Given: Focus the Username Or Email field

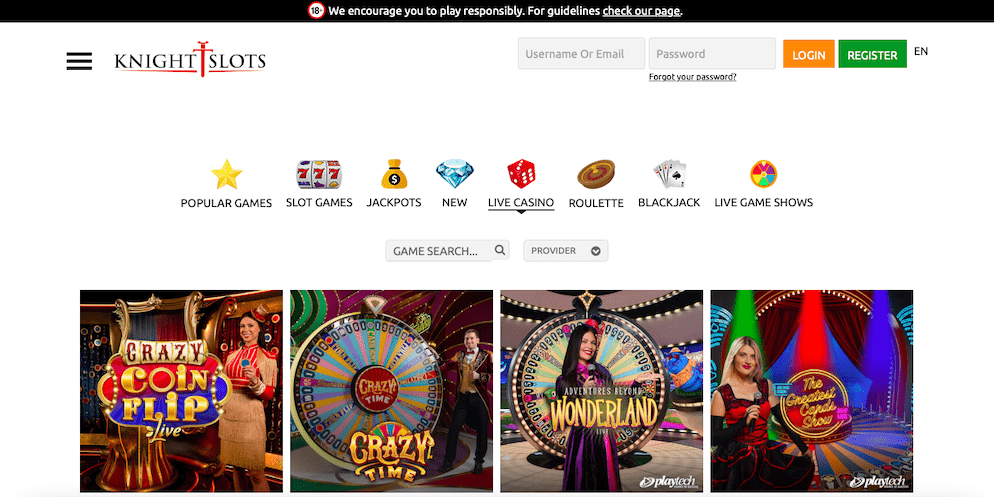Looking at the screenshot, I should [x=581, y=53].
